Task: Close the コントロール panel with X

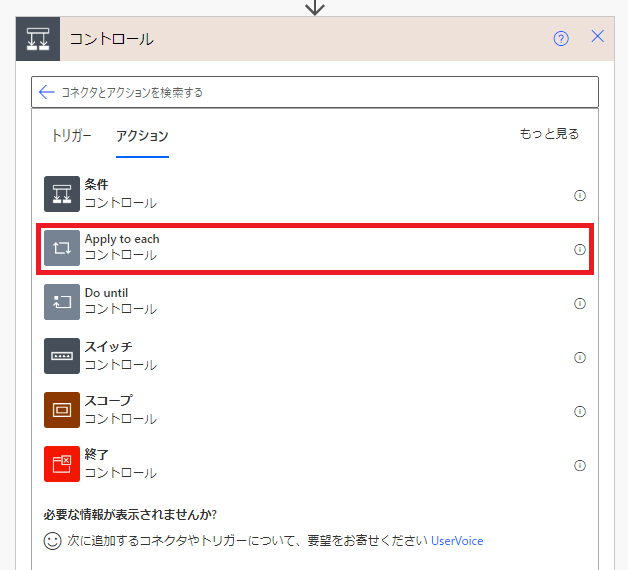Action: 598,36
